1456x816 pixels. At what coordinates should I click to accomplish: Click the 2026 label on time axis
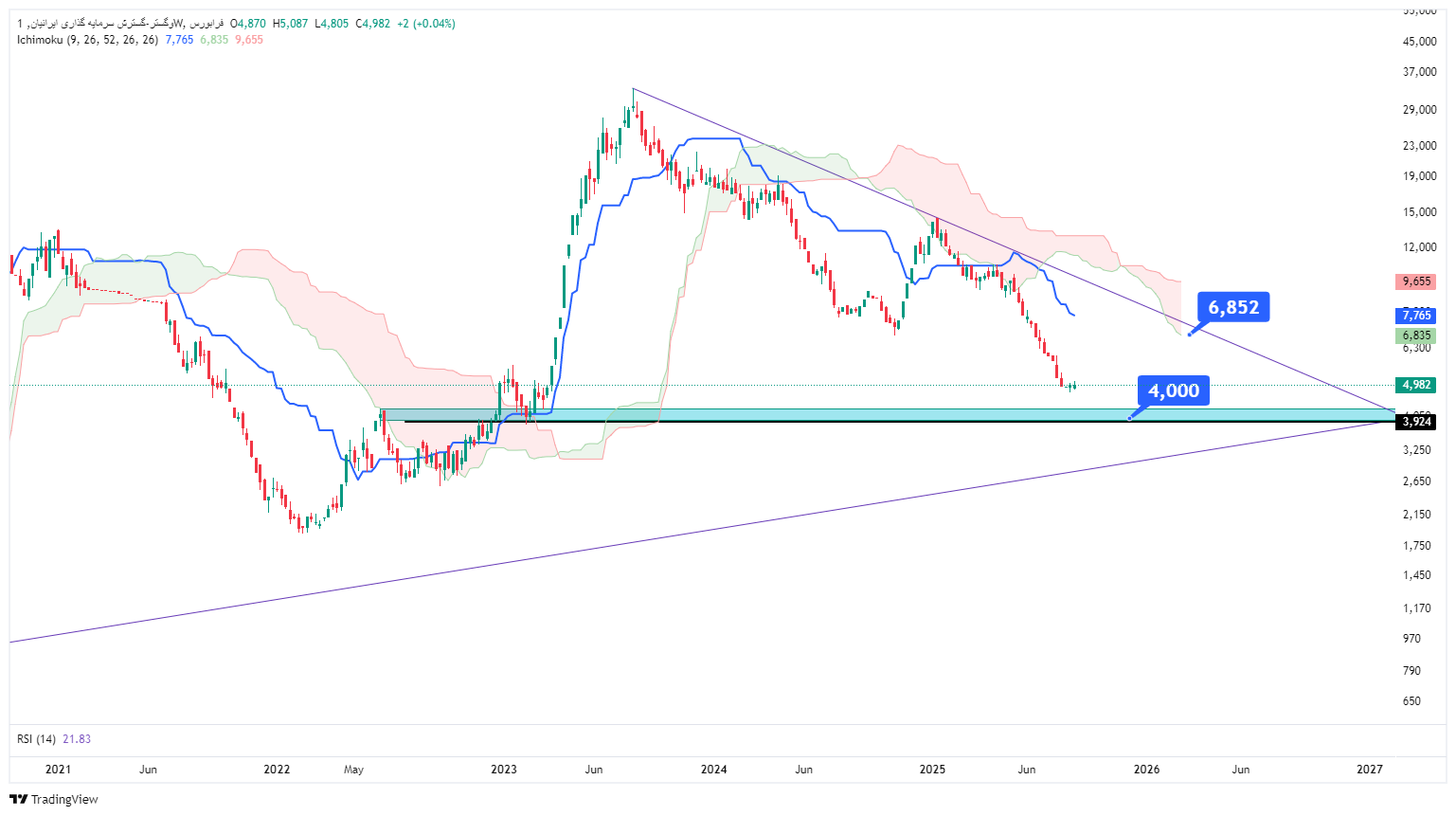pos(1147,770)
